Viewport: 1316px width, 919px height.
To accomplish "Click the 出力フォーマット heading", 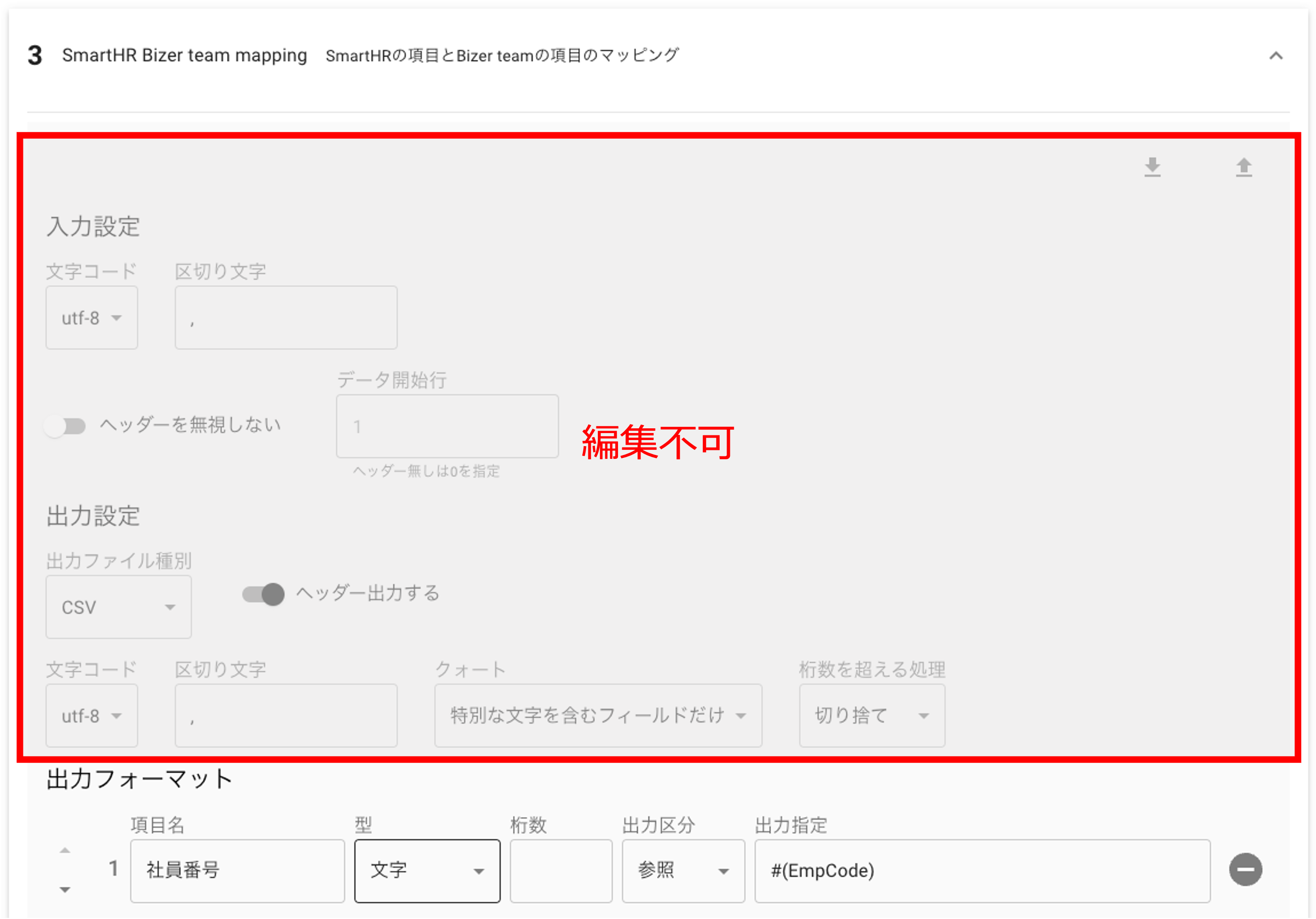I will pyautogui.click(x=139, y=779).
